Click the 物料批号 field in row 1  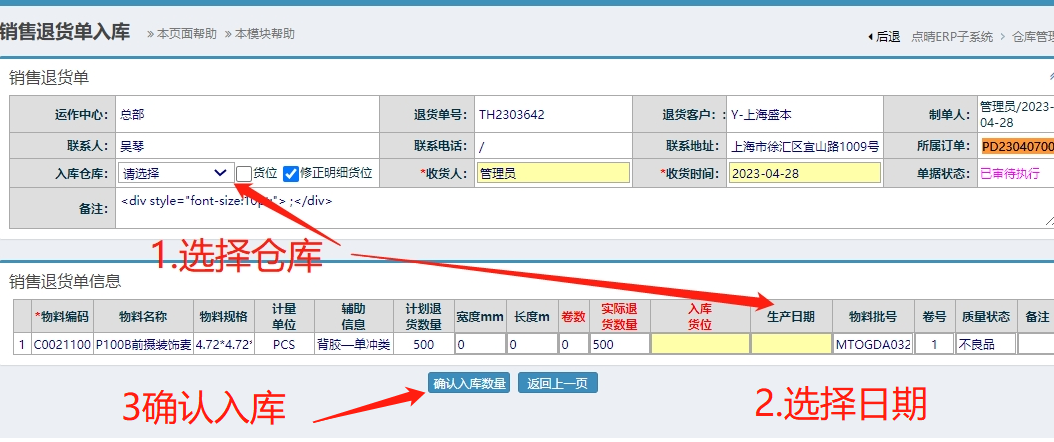click(x=872, y=344)
